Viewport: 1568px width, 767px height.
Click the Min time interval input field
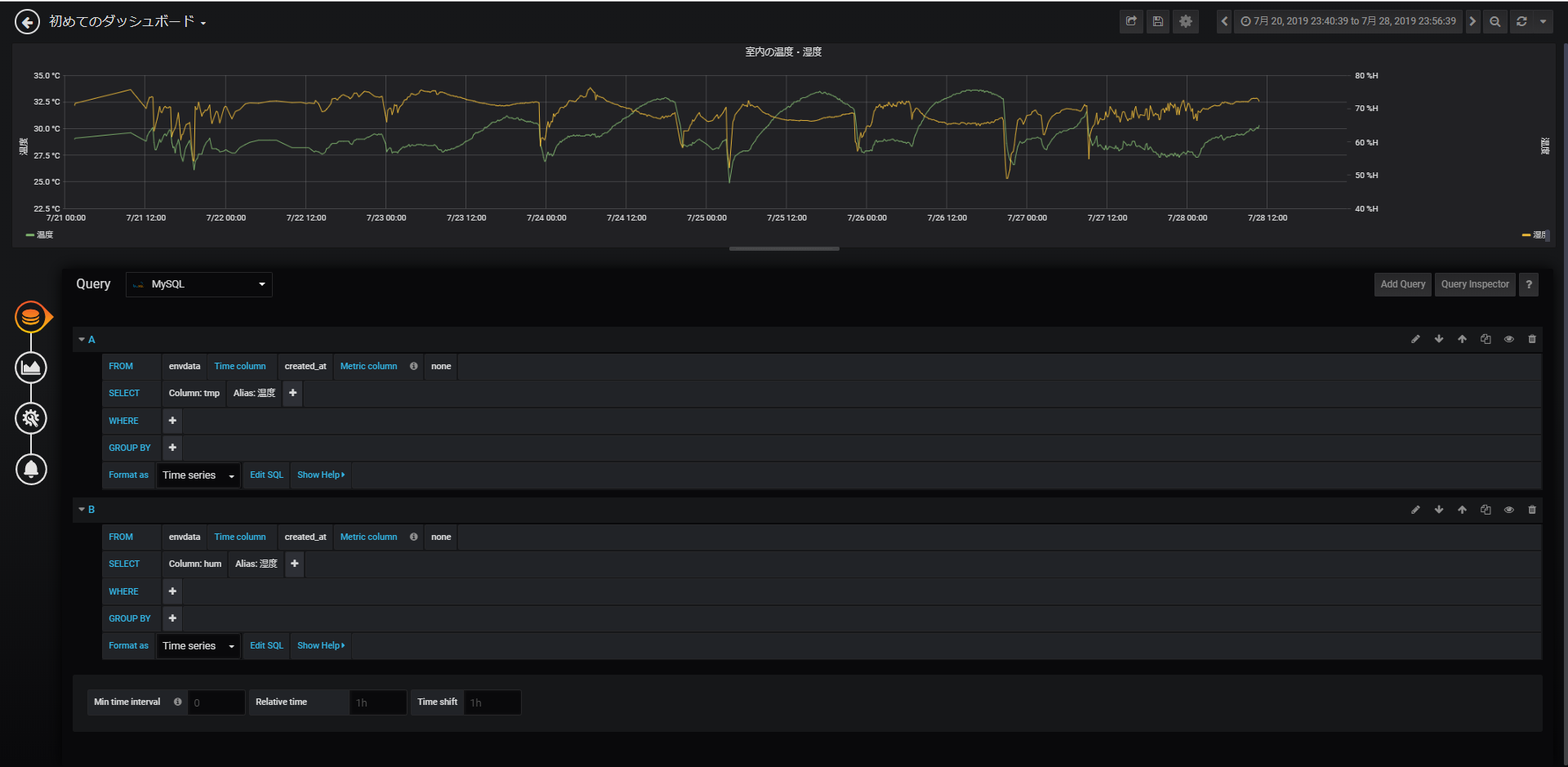[216, 702]
